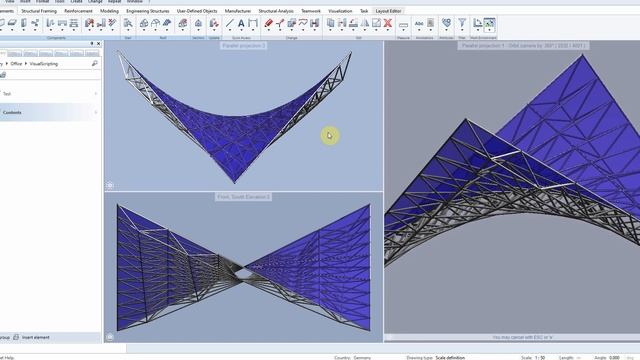The width and height of the screenshot is (640, 360).
Task: Open the dropdown arrow under Stair tool
Action: coord(128,31)
